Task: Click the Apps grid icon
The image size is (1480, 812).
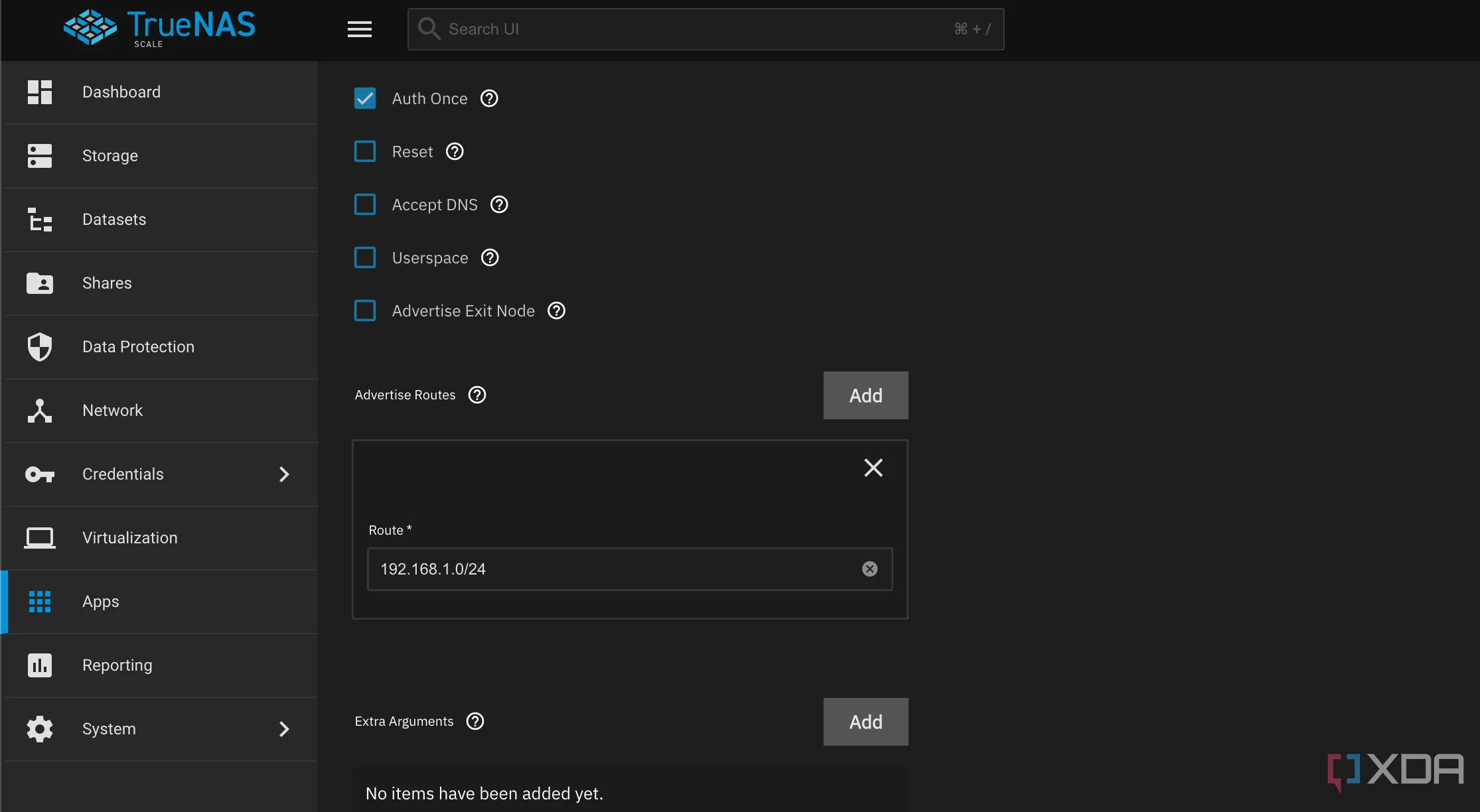Action: coord(40,602)
